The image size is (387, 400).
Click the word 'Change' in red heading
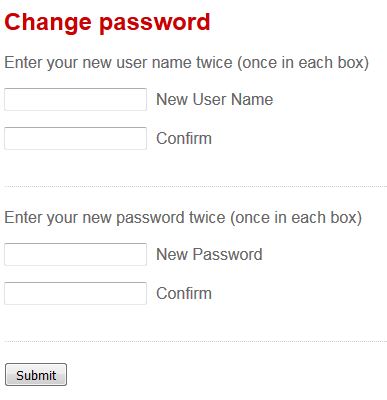(x=48, y=22)
